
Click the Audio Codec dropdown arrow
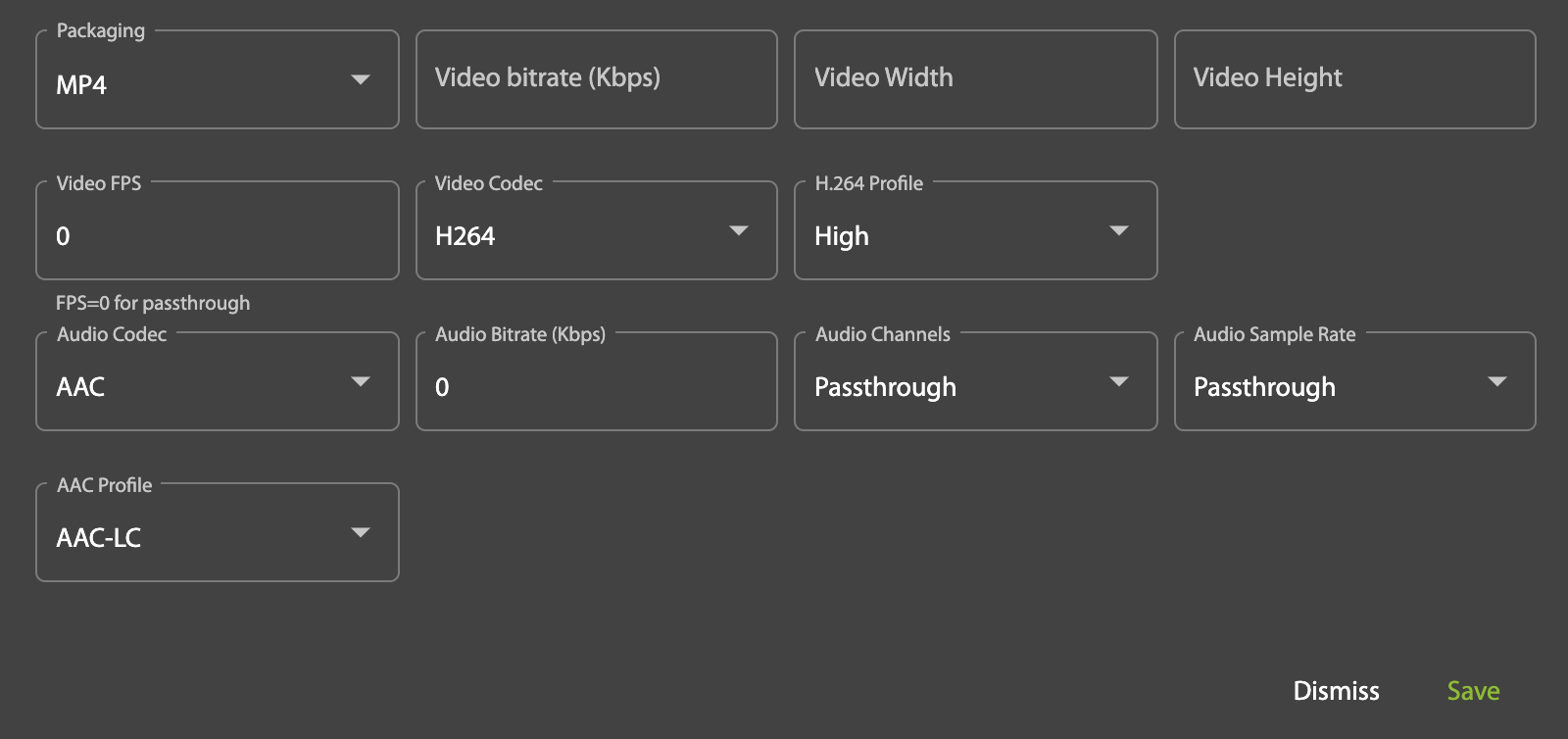click(361, 382)
